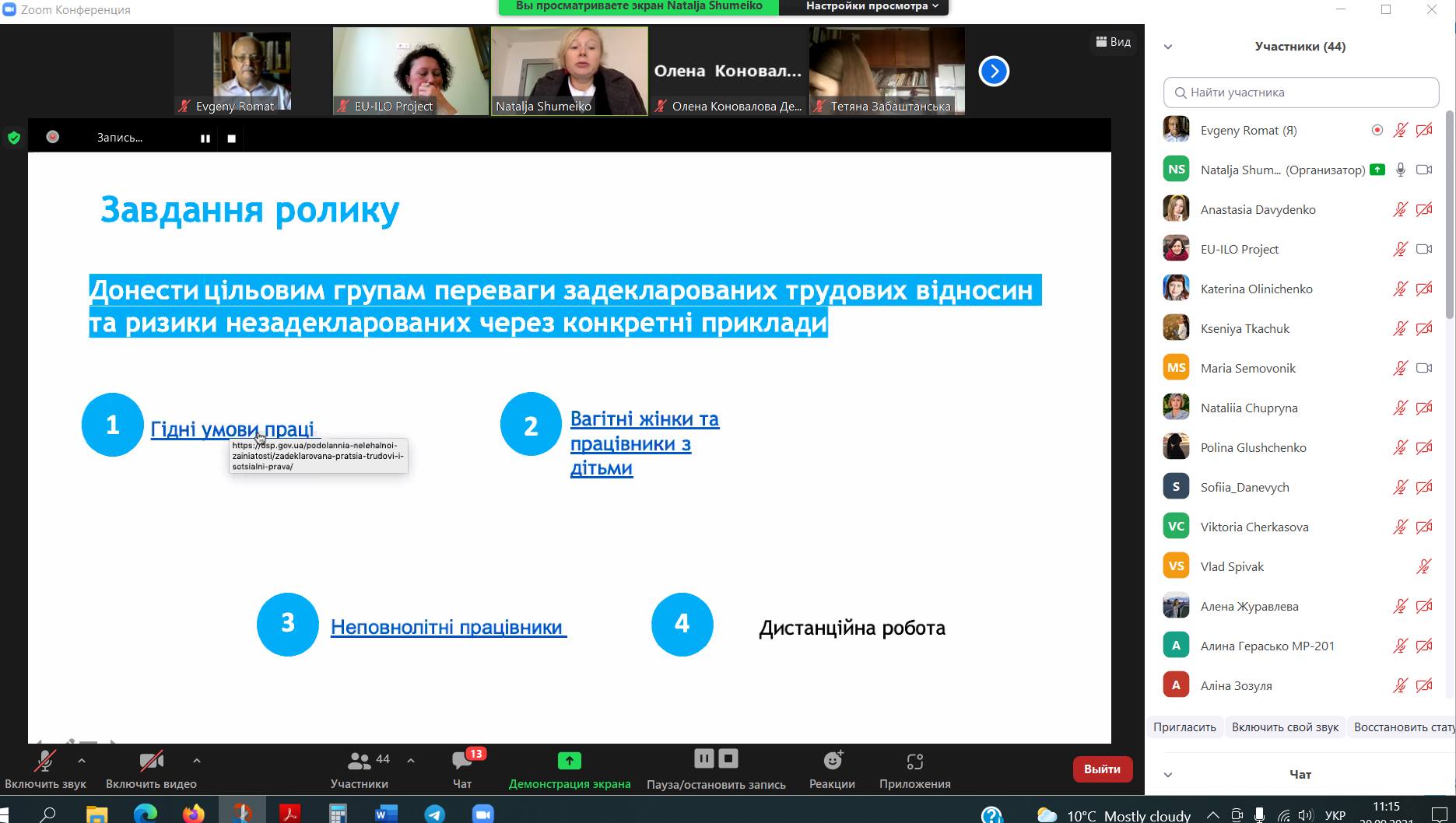Expand the Чат panel header
Image resolution: width=1456 pixels, height=823 pixels.
(1167, 775)
